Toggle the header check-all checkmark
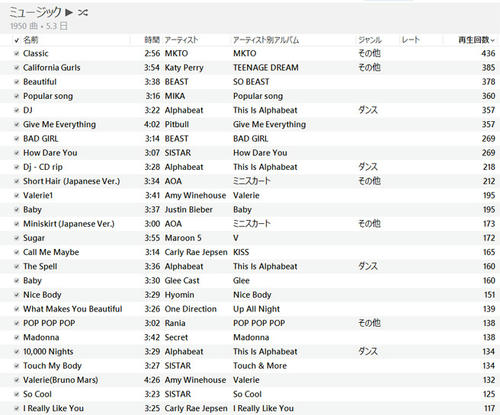The image size is (500, 415). pos(16,40)
